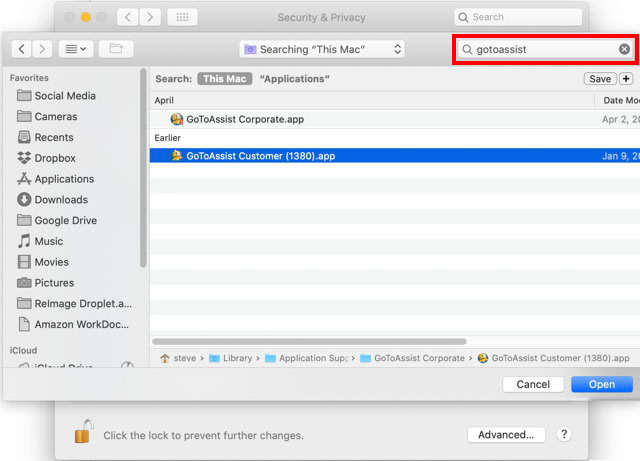Select Amazon WorkDoc... in sidebar
Image resolution: width=640 pixels, height=461 pixels.
(73, 325)
